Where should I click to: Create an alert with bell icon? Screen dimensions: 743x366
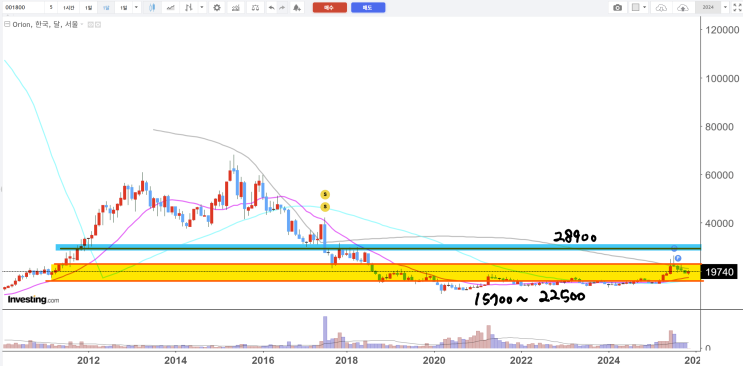pyautogui.click(x=297, y=8)
